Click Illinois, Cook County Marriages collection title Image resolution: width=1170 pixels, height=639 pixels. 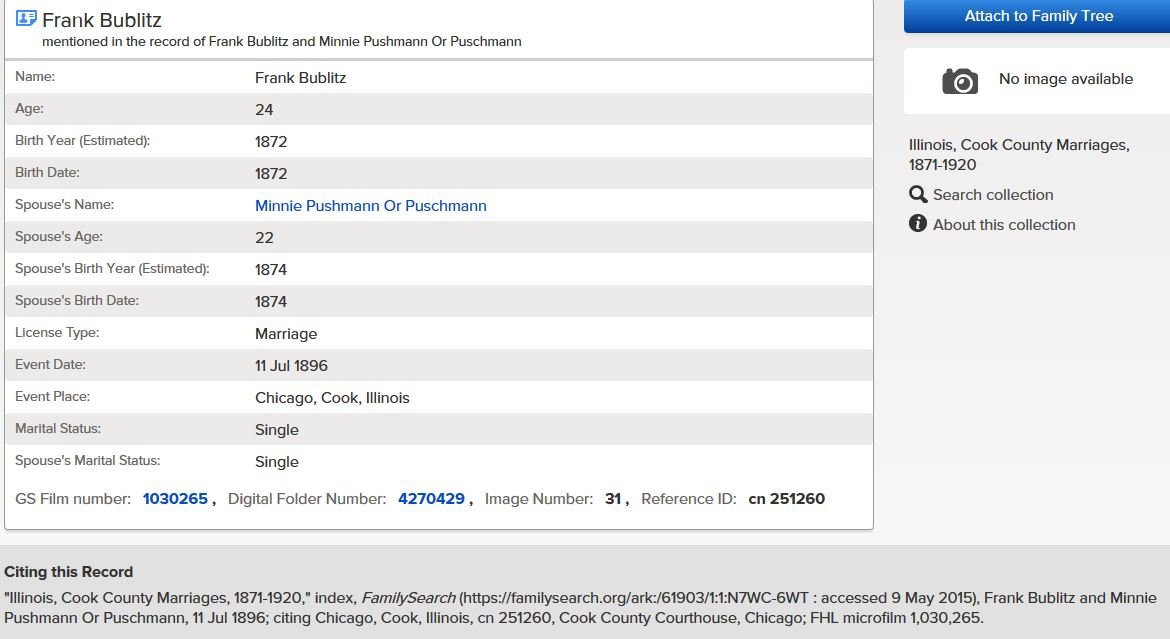tap(1019, 155)
